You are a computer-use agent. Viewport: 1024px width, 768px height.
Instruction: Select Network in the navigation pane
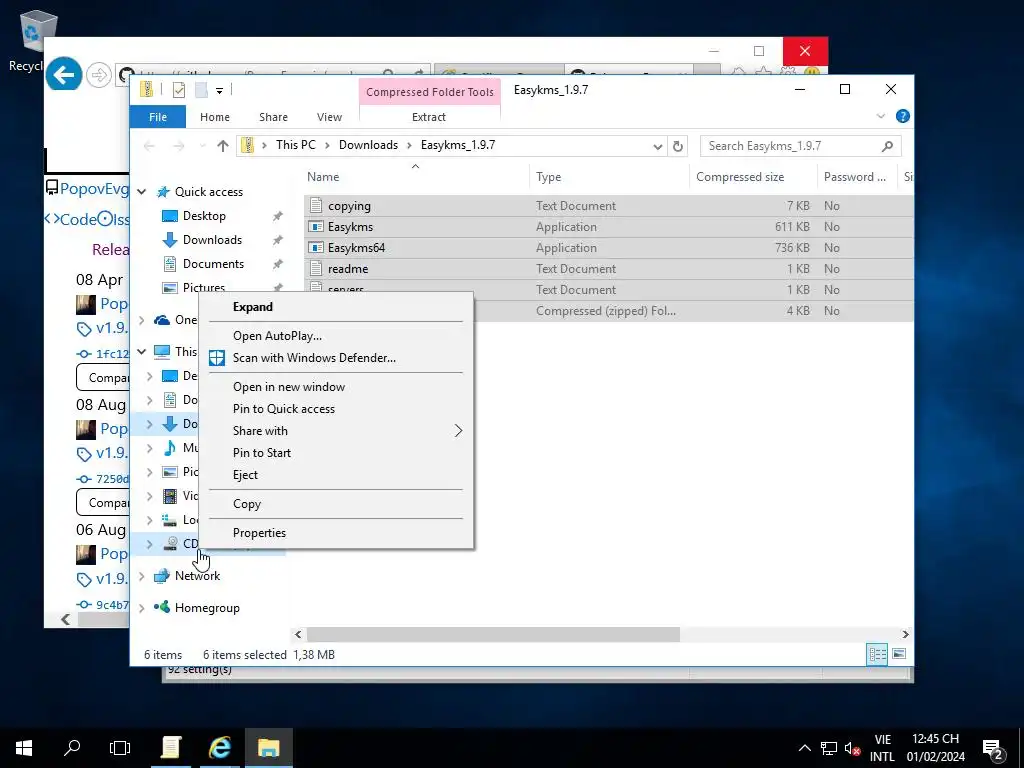pos(197,576)
